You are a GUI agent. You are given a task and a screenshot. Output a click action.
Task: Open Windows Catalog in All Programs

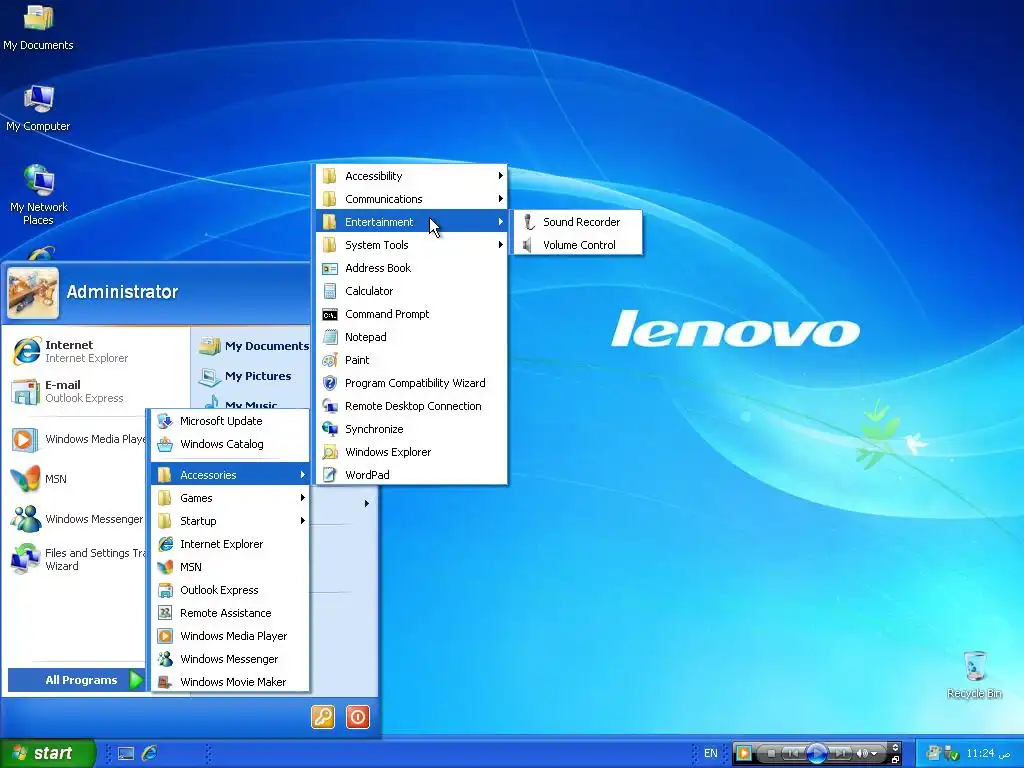pyautogui.click(x=230, y=444)
